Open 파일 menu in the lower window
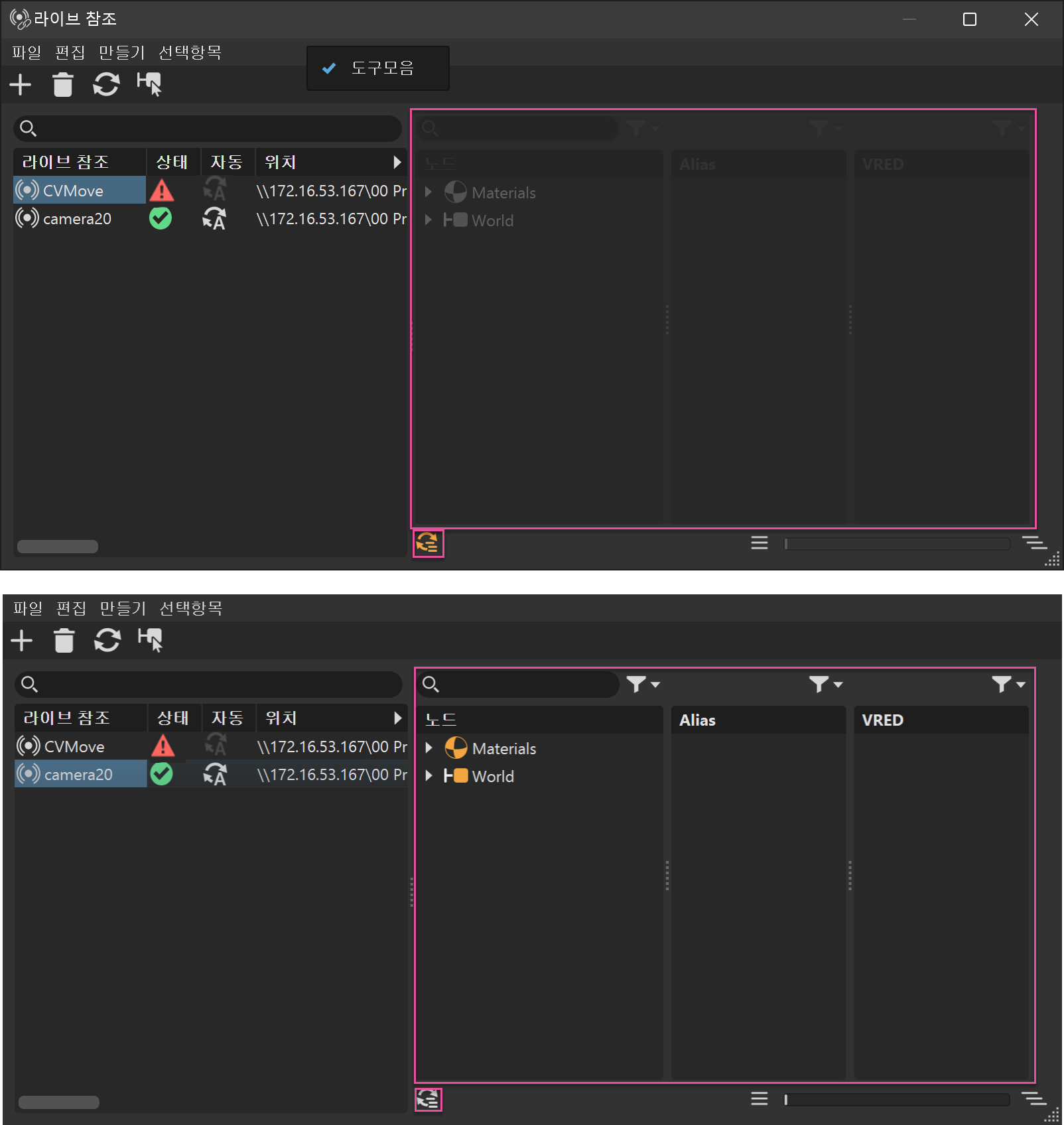The height and width of the screenshot is (1125, 1064). (x=28, y=608)
